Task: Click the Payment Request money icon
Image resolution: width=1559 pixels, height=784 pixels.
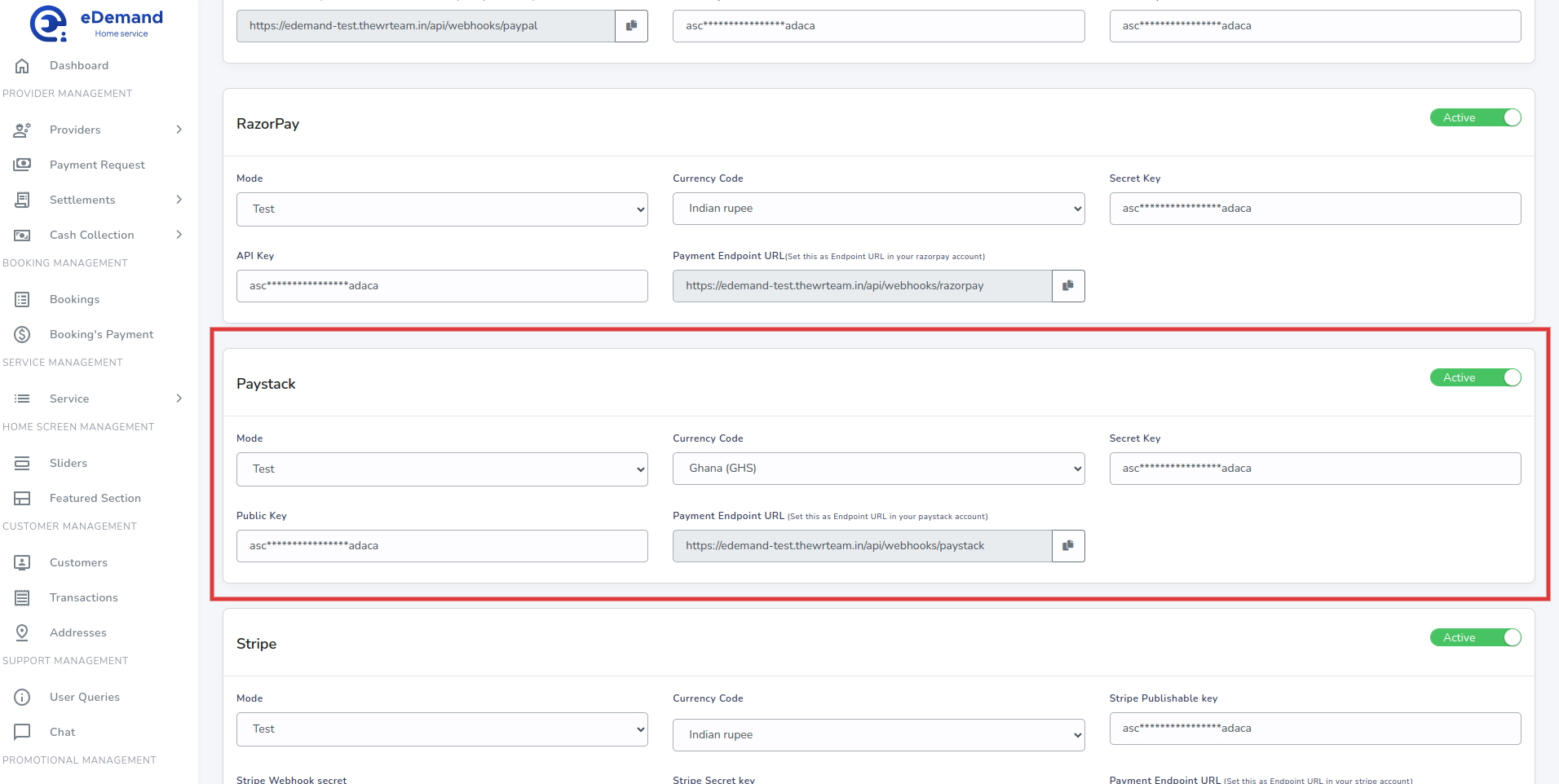Action: click(x=22, y=165)
